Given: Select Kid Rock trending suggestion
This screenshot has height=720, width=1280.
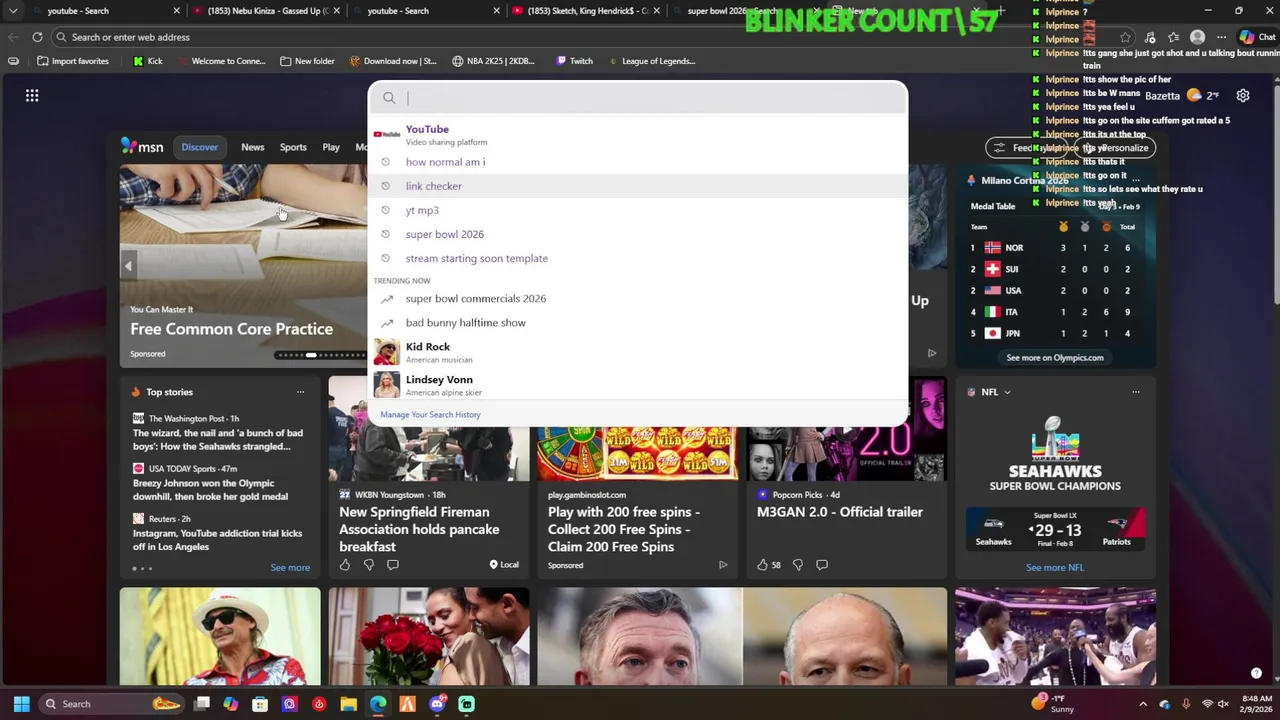Looking at the screenshot, I should [638, 352].
